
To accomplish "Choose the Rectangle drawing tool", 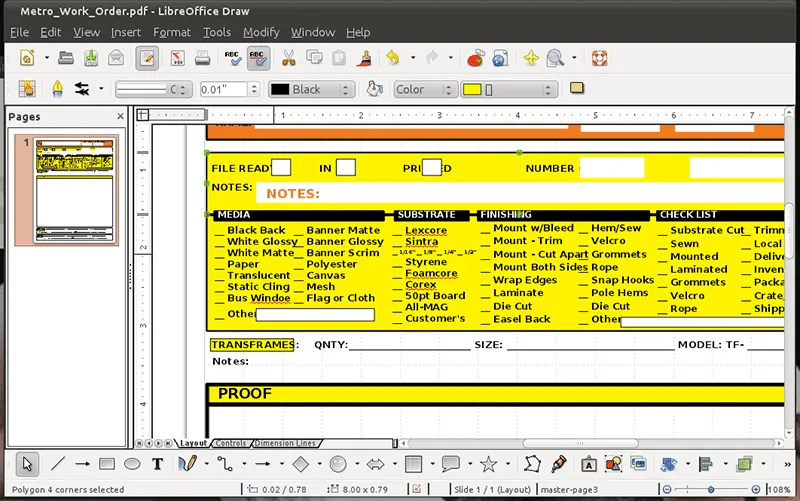I will (107, 464).
